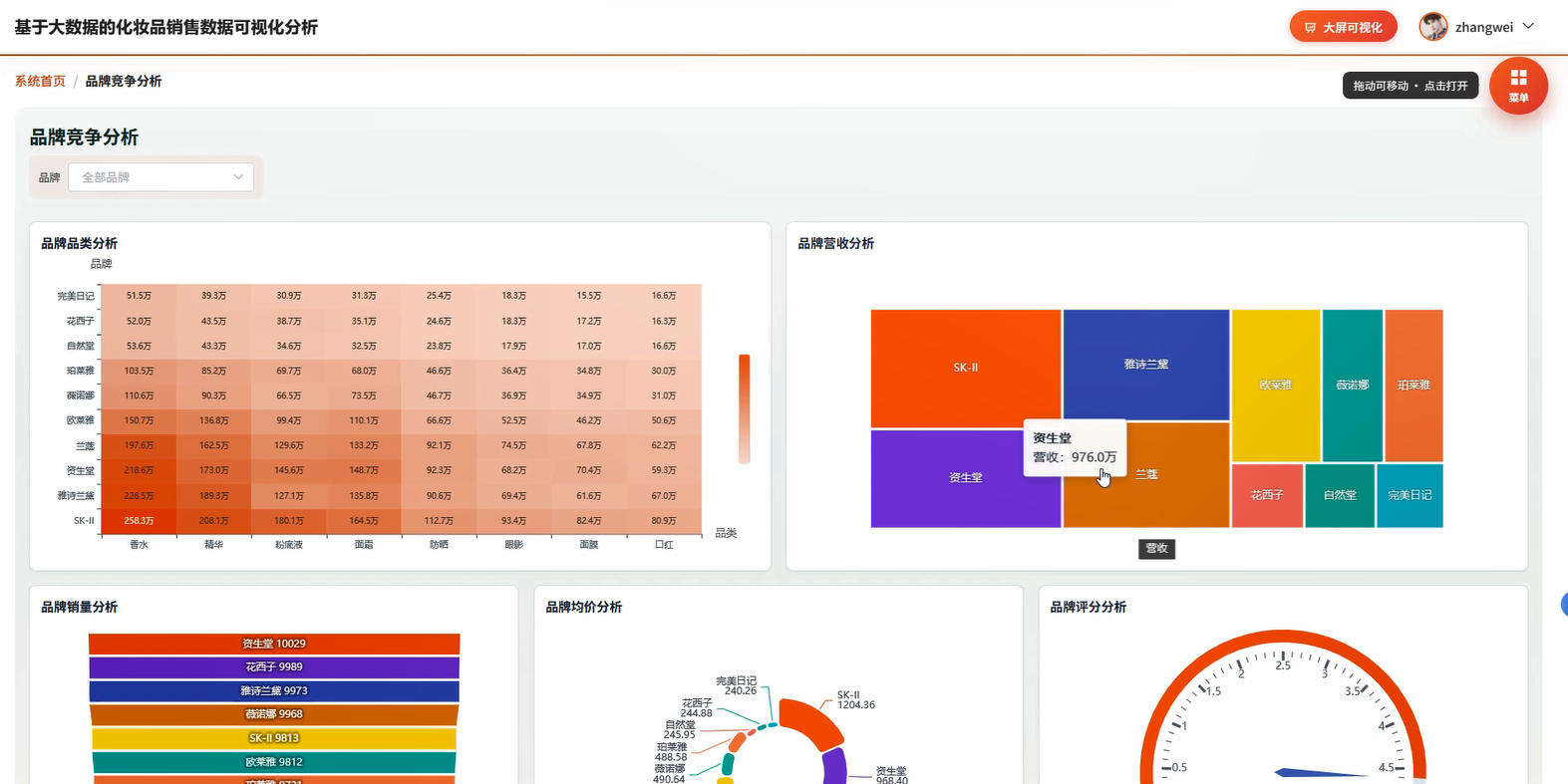
Task: Click the 资生堂 面霜 cell 148.7万
Action: coord(364,471)
